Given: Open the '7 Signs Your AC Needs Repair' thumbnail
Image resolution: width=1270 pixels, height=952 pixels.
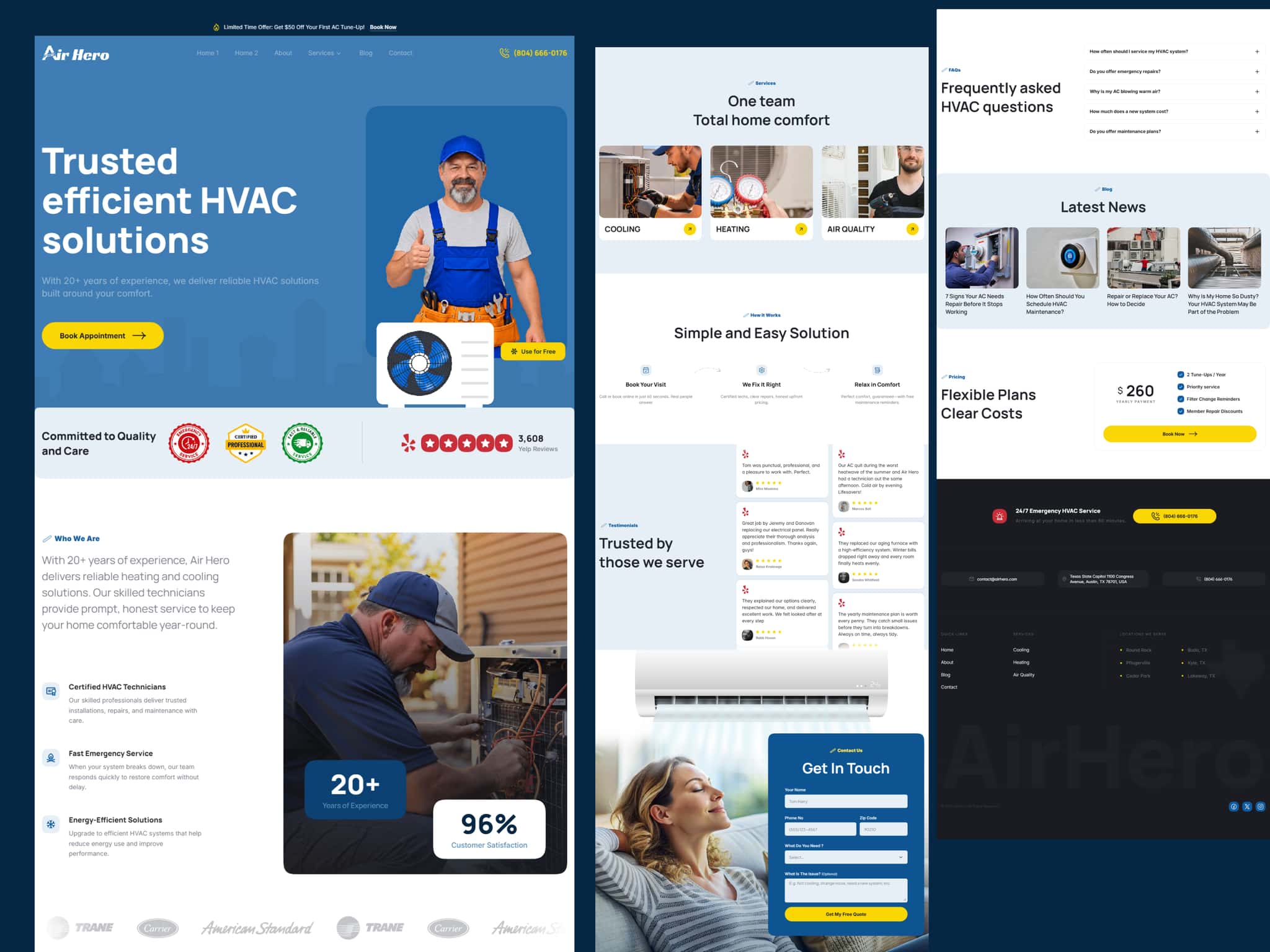Looking at the screenshot, I should click(982, 258).
